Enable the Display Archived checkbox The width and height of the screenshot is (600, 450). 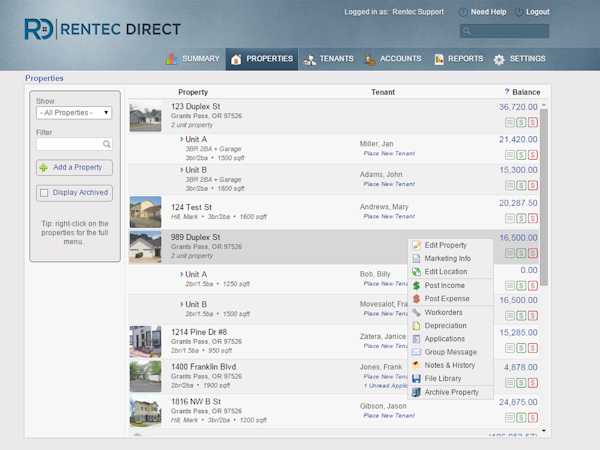[44, 193]
